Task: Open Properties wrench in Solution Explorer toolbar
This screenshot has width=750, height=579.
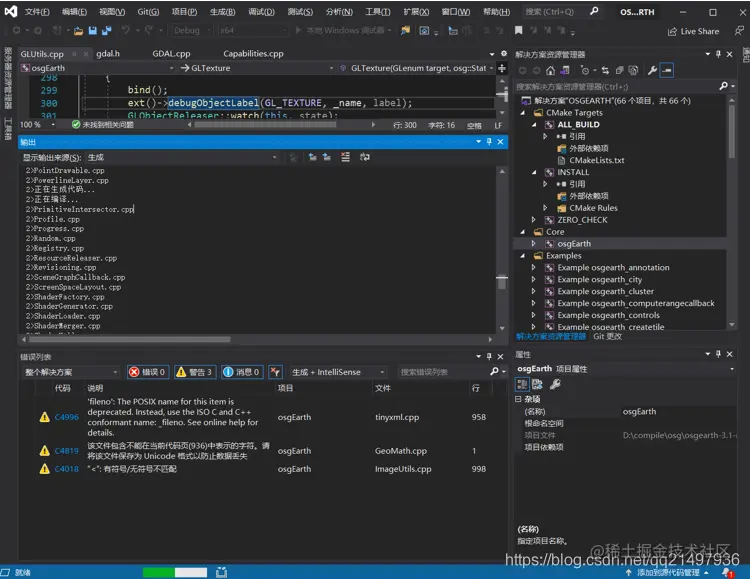Action: point(652,70)
